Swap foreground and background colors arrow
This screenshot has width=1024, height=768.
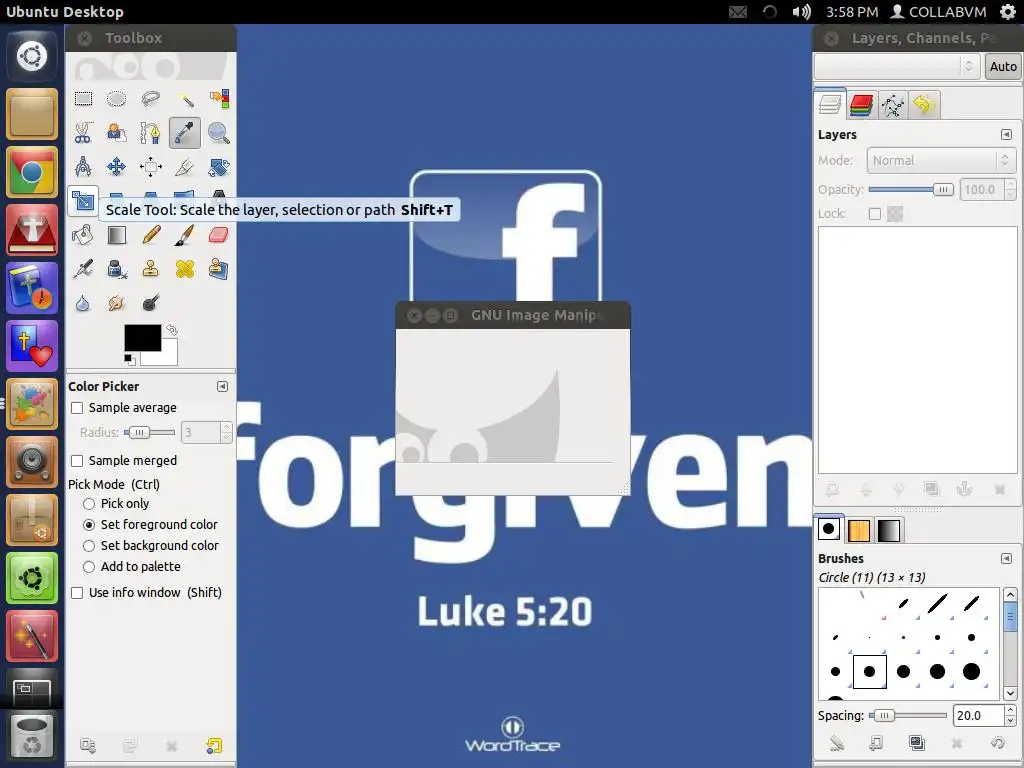coord(172,330)
